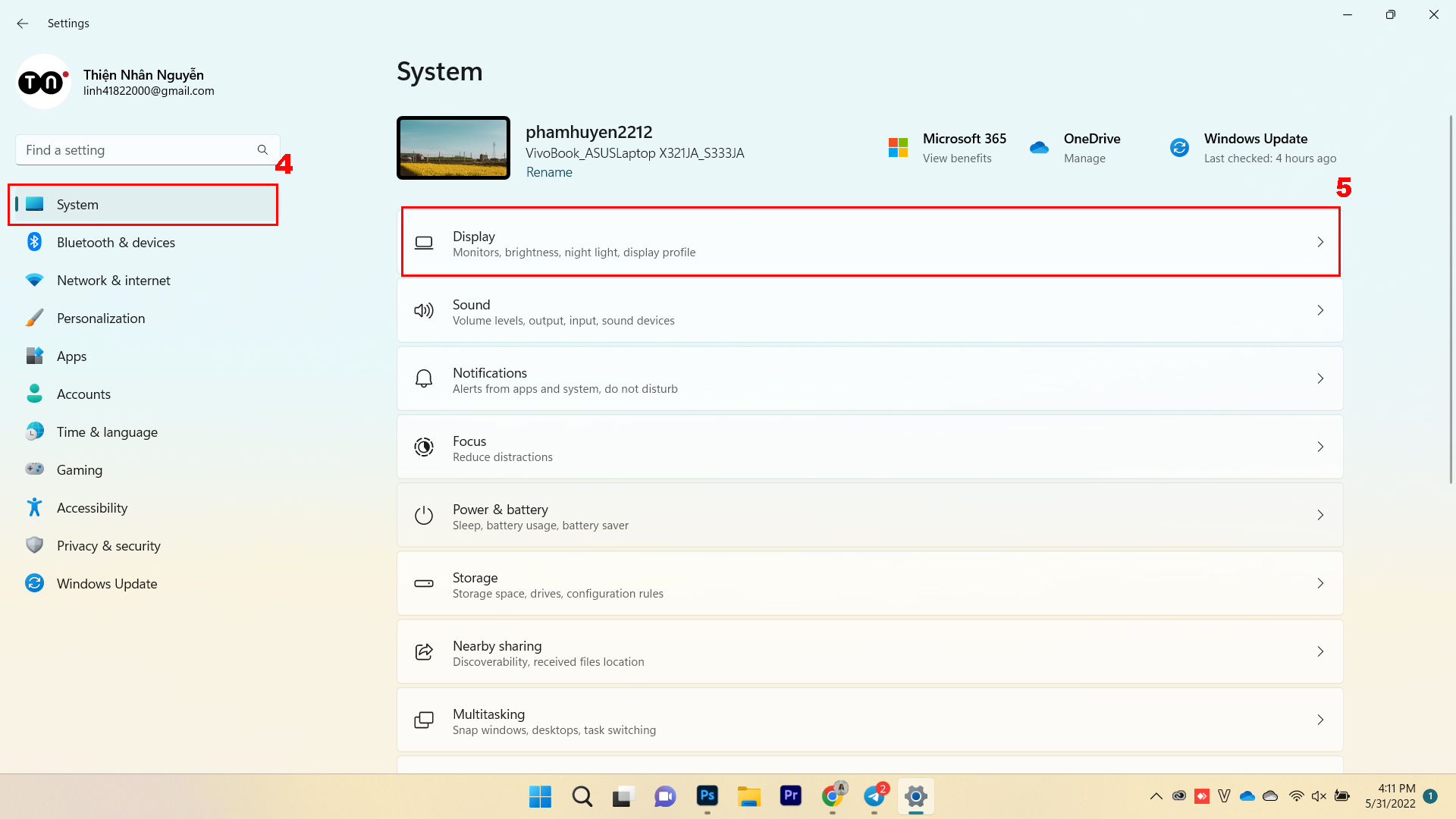This screenshot has height=819, width=1456.
Task: Click the Sound speaker icon
Action: pyautogui.click(x=424, y=310)
